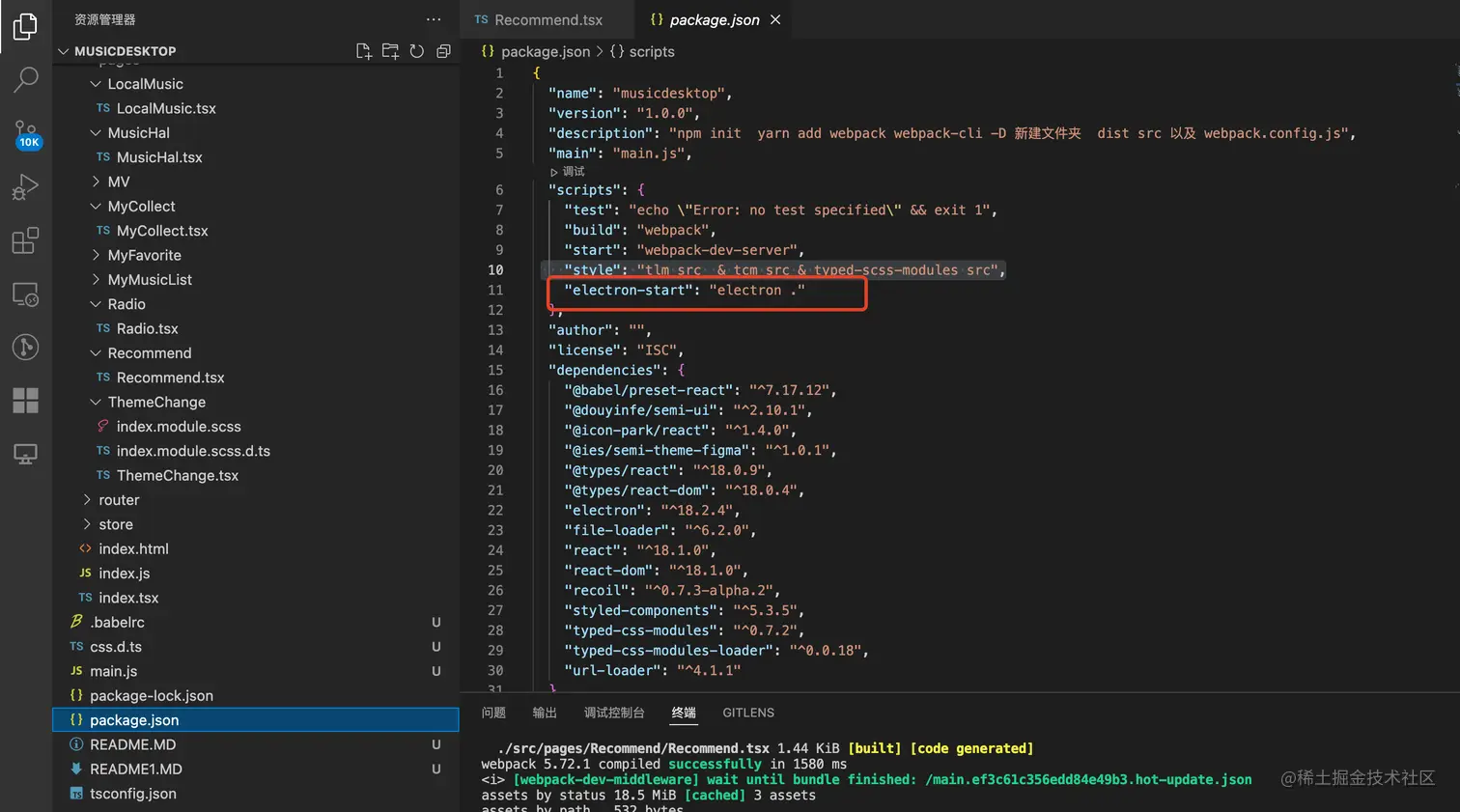The image size is (1460, 812).
Task: Open css.d.ts file
Action: click(x=256, y=647)
